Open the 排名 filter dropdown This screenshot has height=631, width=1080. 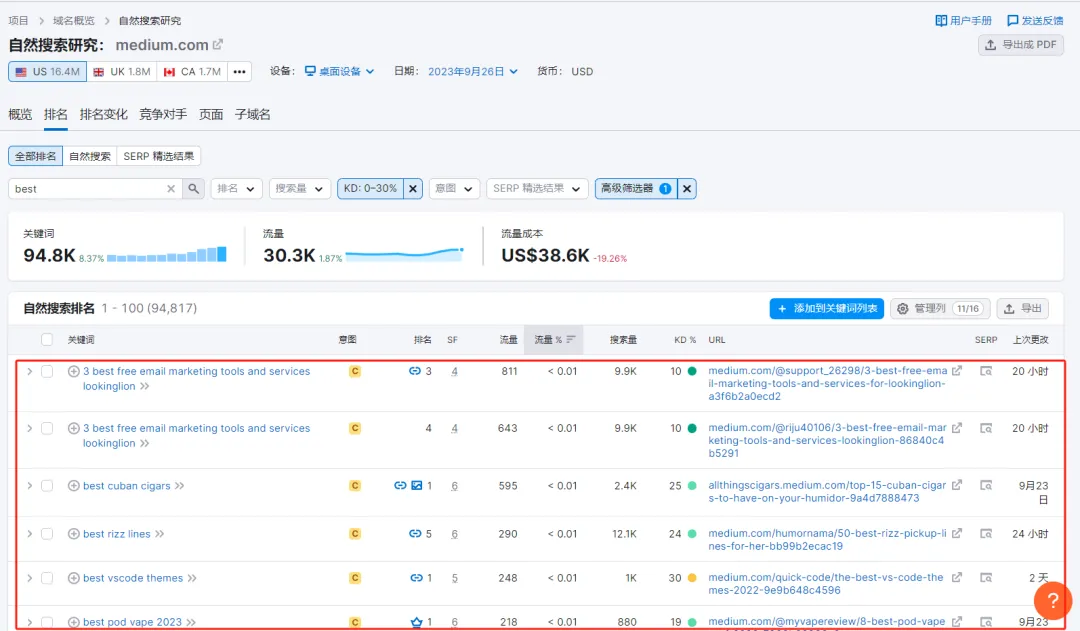tap(236, 189)
